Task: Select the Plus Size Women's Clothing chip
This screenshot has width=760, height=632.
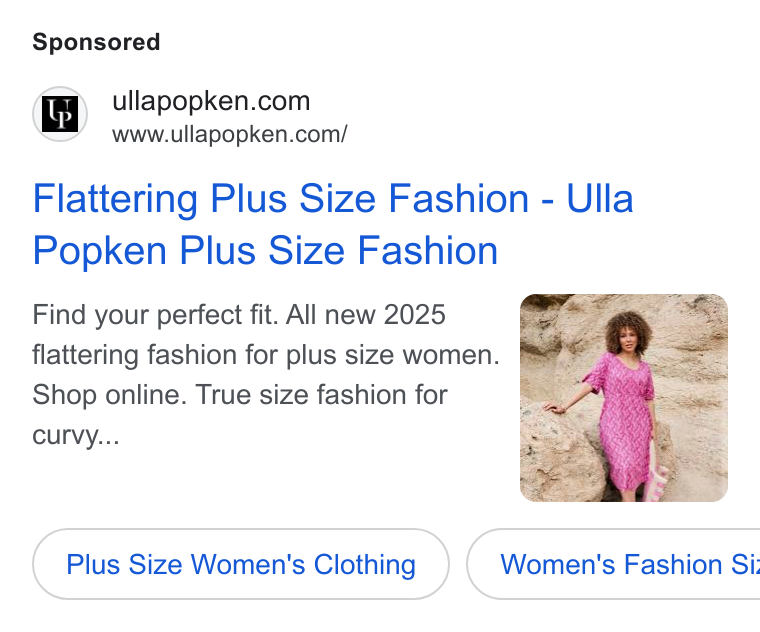Action: click(x=241, y=564)
